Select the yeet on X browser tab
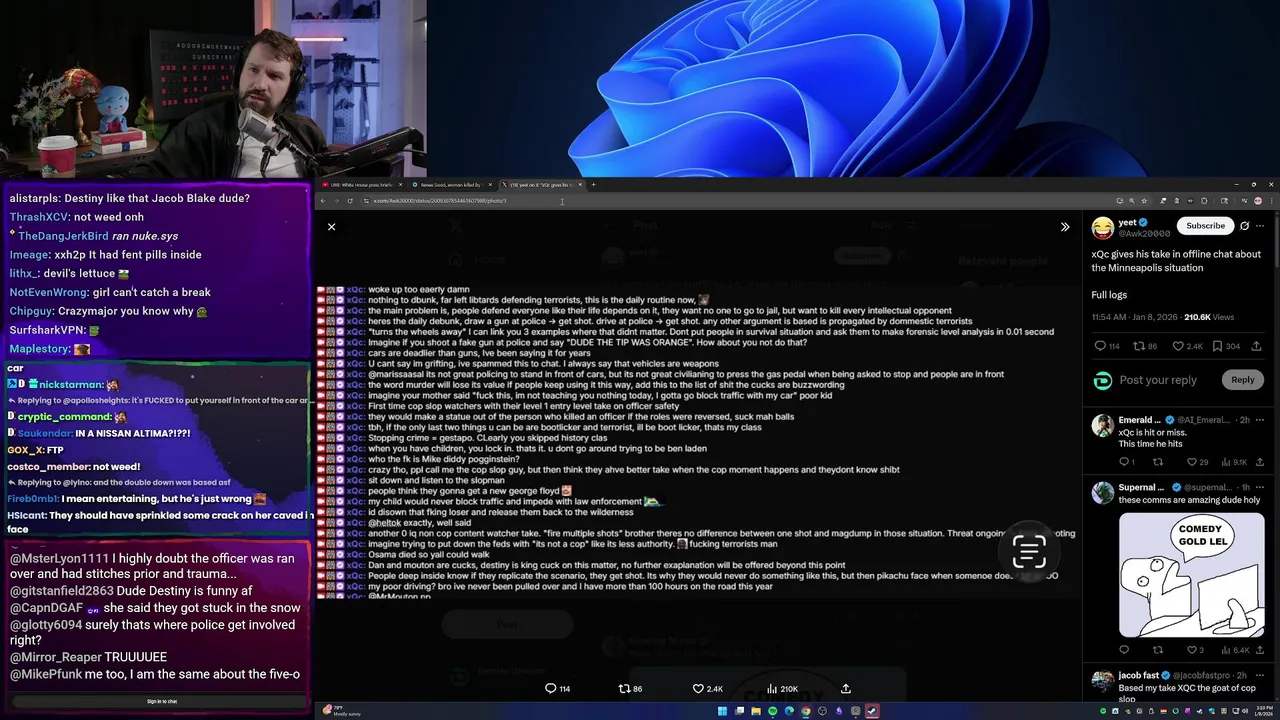 click(x=541, y=185)
